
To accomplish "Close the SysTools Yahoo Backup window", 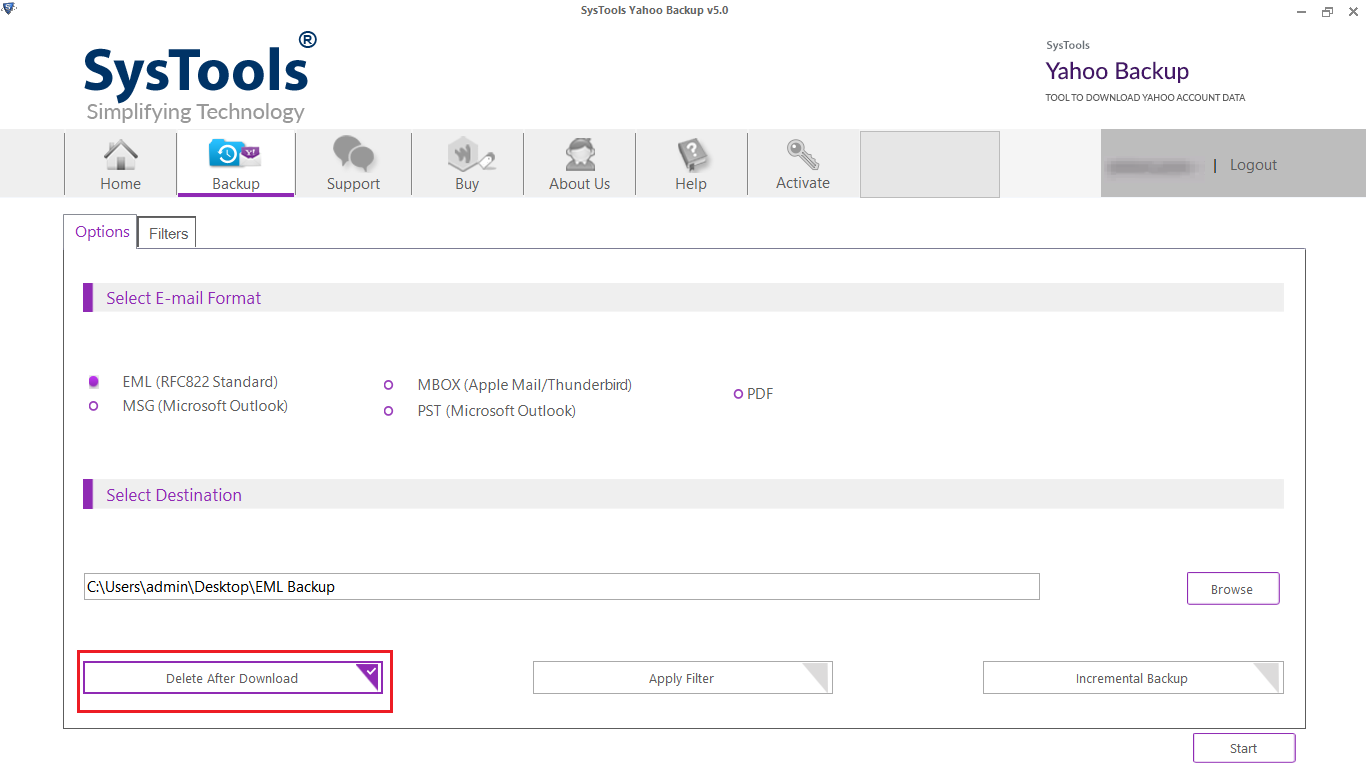I will coord(1351,12).
